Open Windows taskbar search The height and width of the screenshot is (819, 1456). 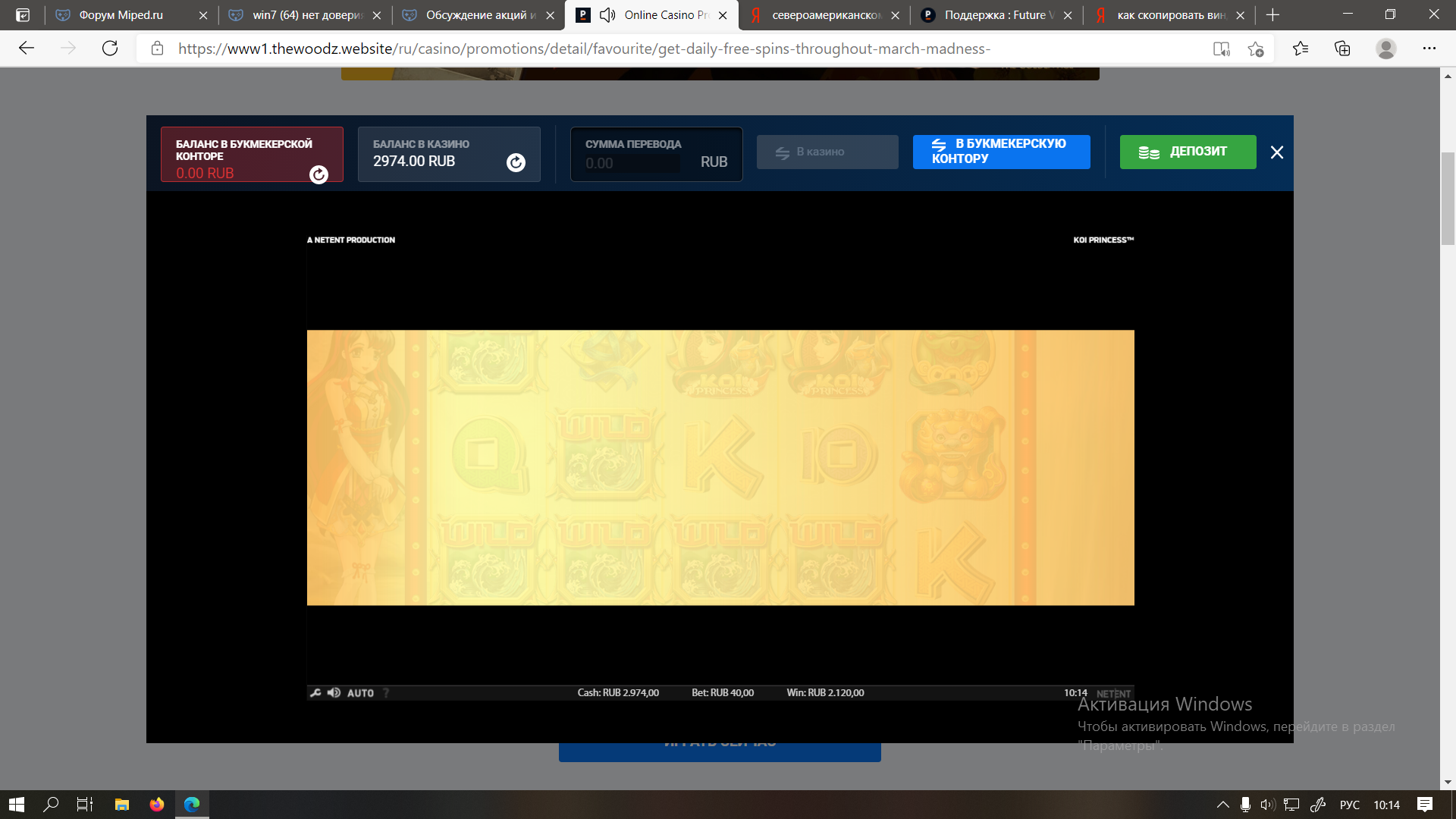pos(51,805)
